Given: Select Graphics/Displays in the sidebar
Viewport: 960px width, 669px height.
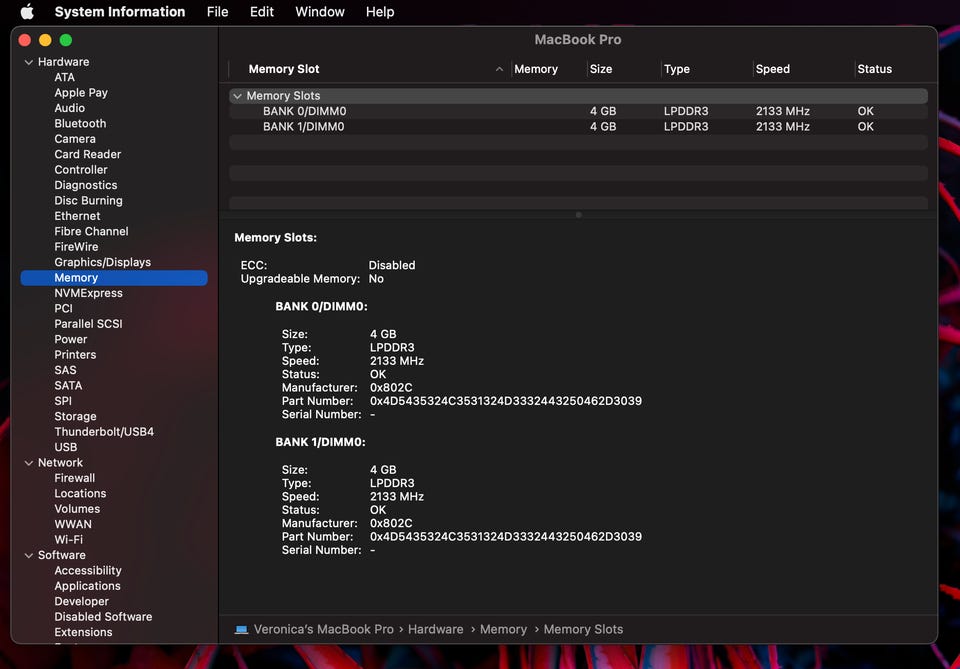Looking at the screenshot, I should pyautogui.click(x=102, y=262).
